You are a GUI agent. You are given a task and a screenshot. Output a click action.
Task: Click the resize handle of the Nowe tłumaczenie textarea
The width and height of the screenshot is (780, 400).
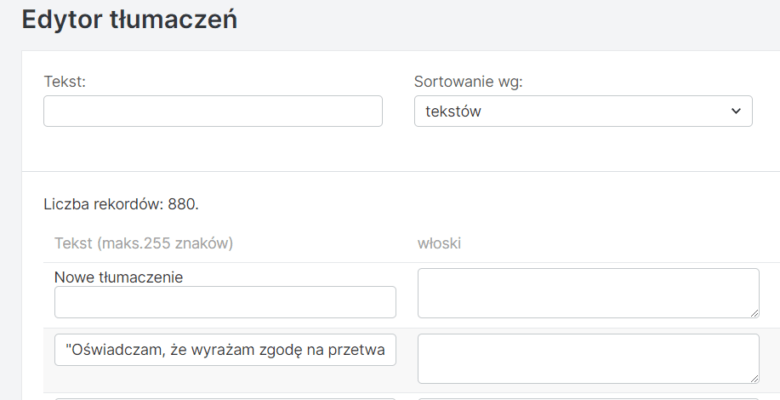coord(753,312)
